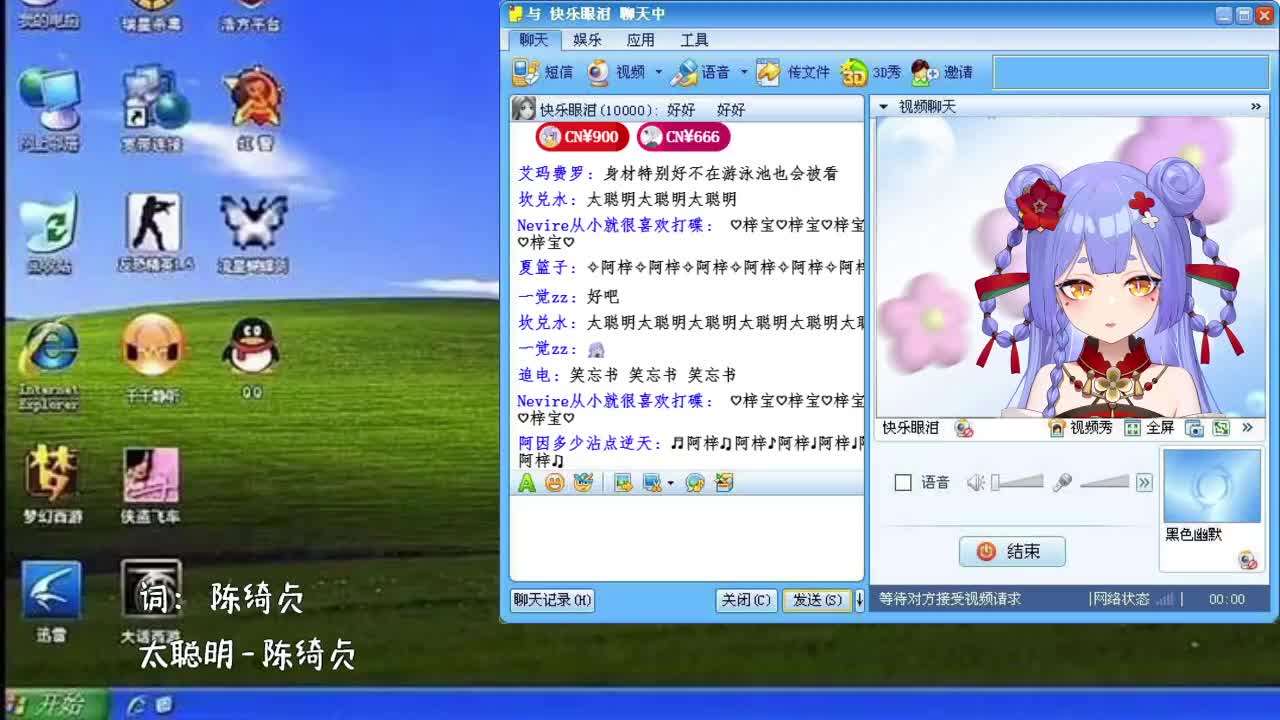
Task: Select the 应用 tab
Action: (640, 40)
